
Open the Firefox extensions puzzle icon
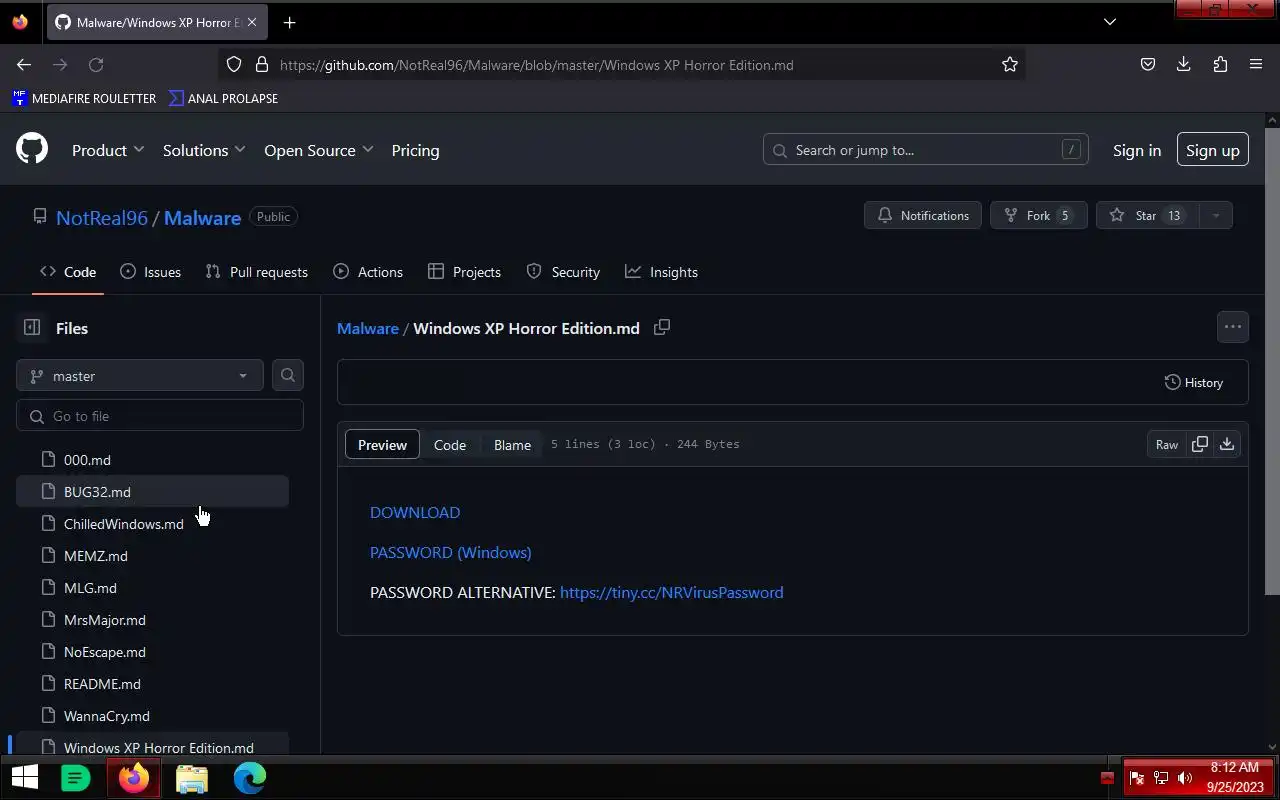click(1220, 64)
